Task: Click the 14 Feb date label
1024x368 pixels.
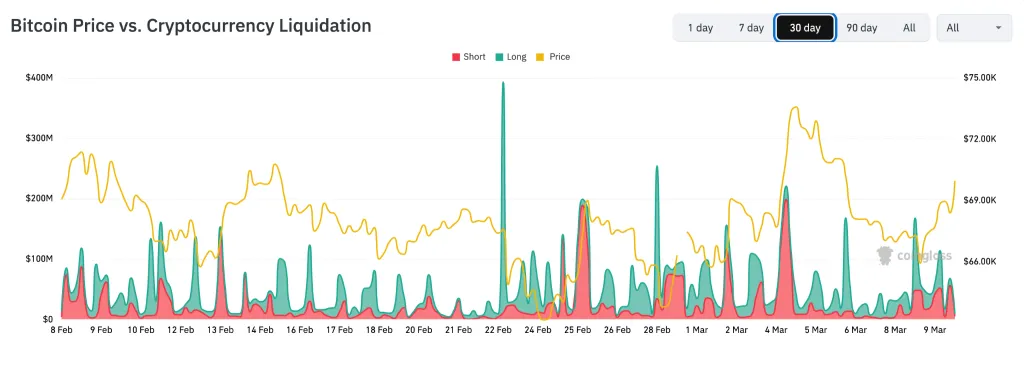Action: [x=260, y=330]
